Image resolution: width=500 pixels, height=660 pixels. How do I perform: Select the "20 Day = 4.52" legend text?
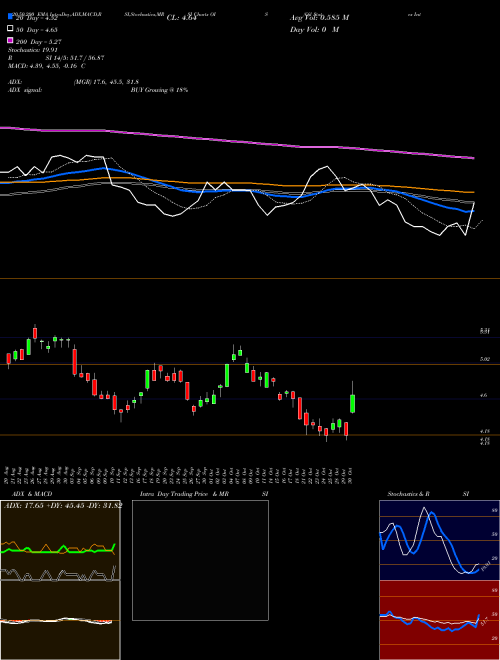coord(37,18)
